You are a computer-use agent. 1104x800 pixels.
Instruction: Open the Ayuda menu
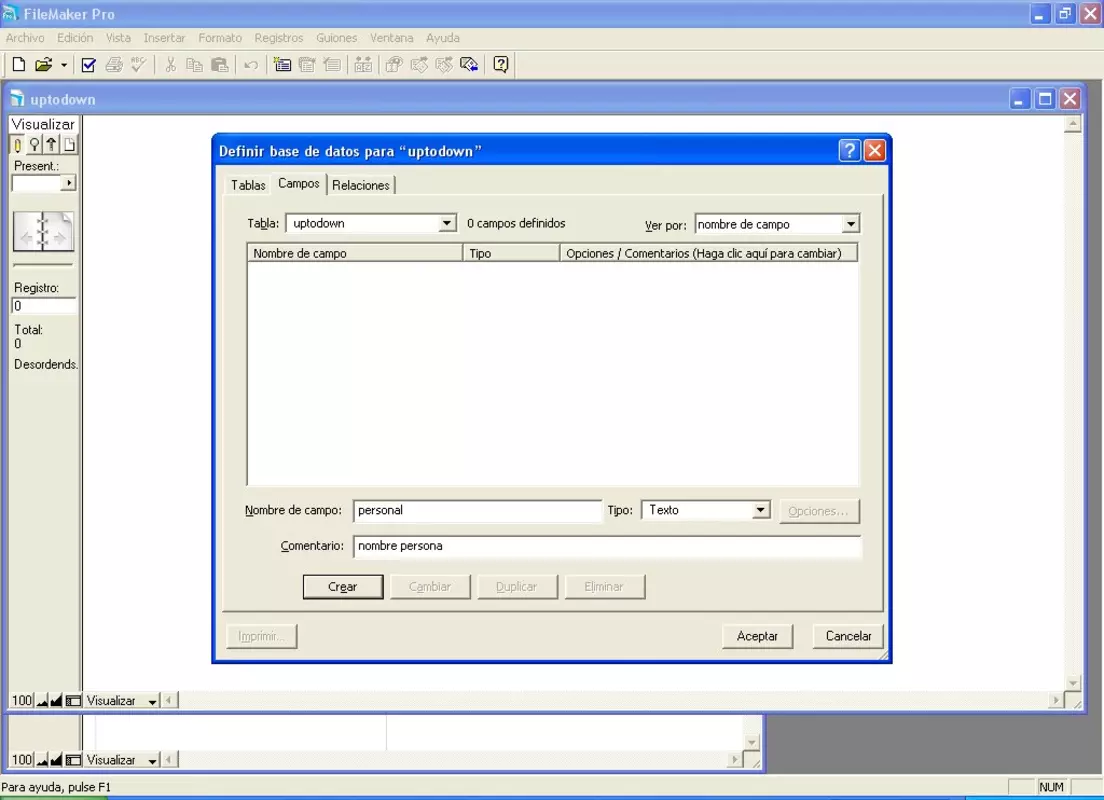pyautogui.click(x=443, y=38)
